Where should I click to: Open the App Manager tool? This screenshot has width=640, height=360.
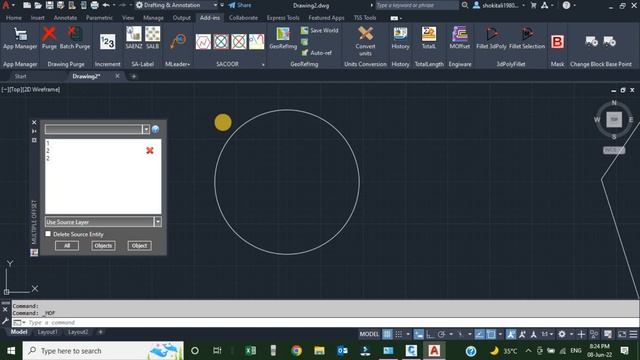point(20,38)
